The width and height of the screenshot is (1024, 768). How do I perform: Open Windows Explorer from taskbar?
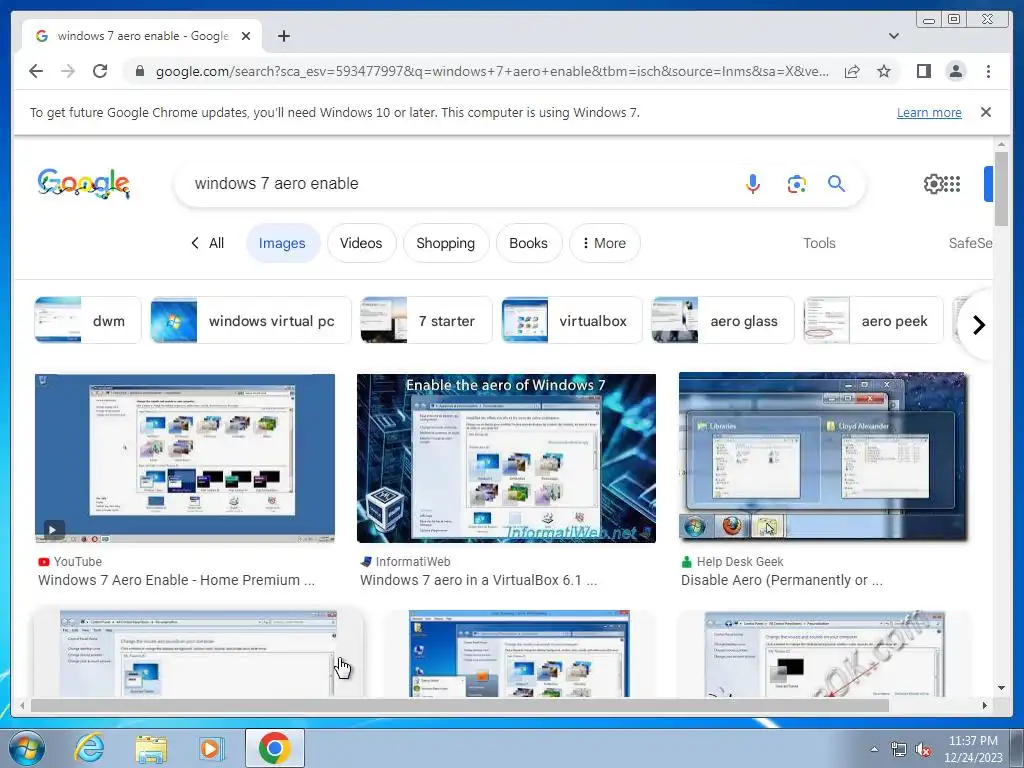coord(151,749)
